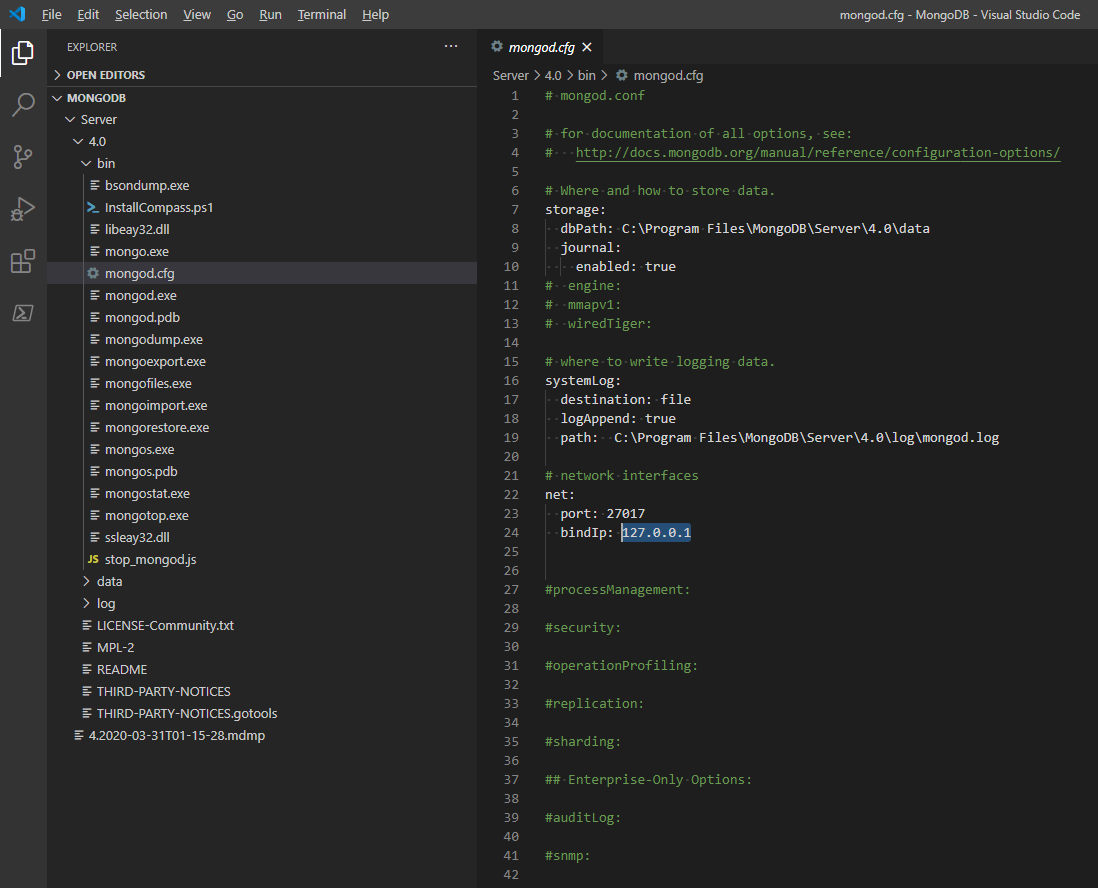The image size is (1098, 888).
Task: Open mongos.pdb in the file tree
Action: [262, 471]
